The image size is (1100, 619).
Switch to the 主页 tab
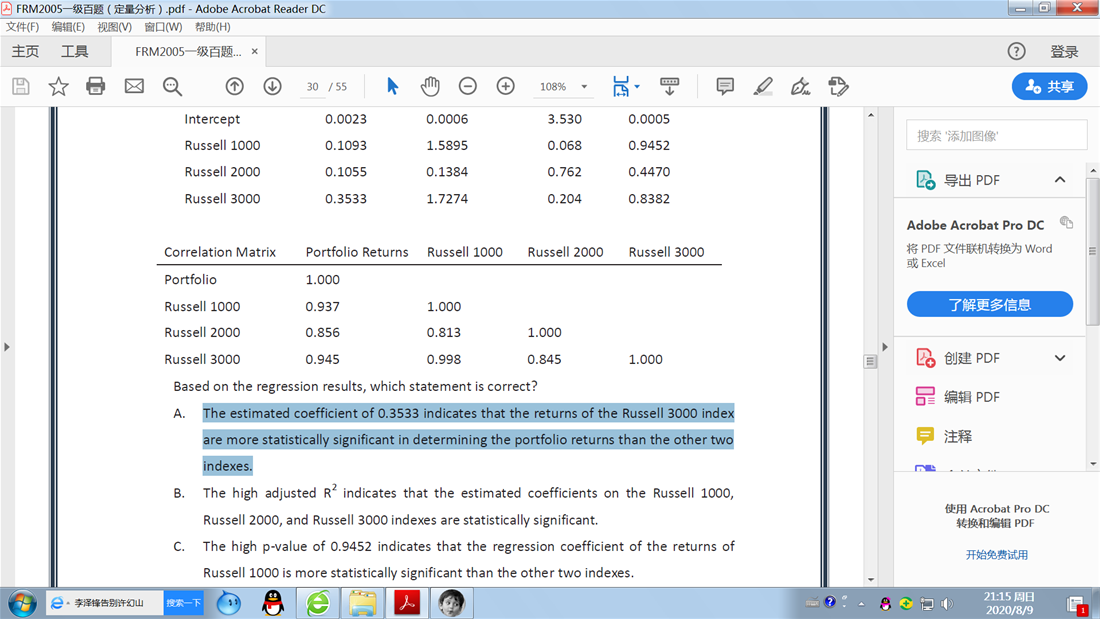25,51
